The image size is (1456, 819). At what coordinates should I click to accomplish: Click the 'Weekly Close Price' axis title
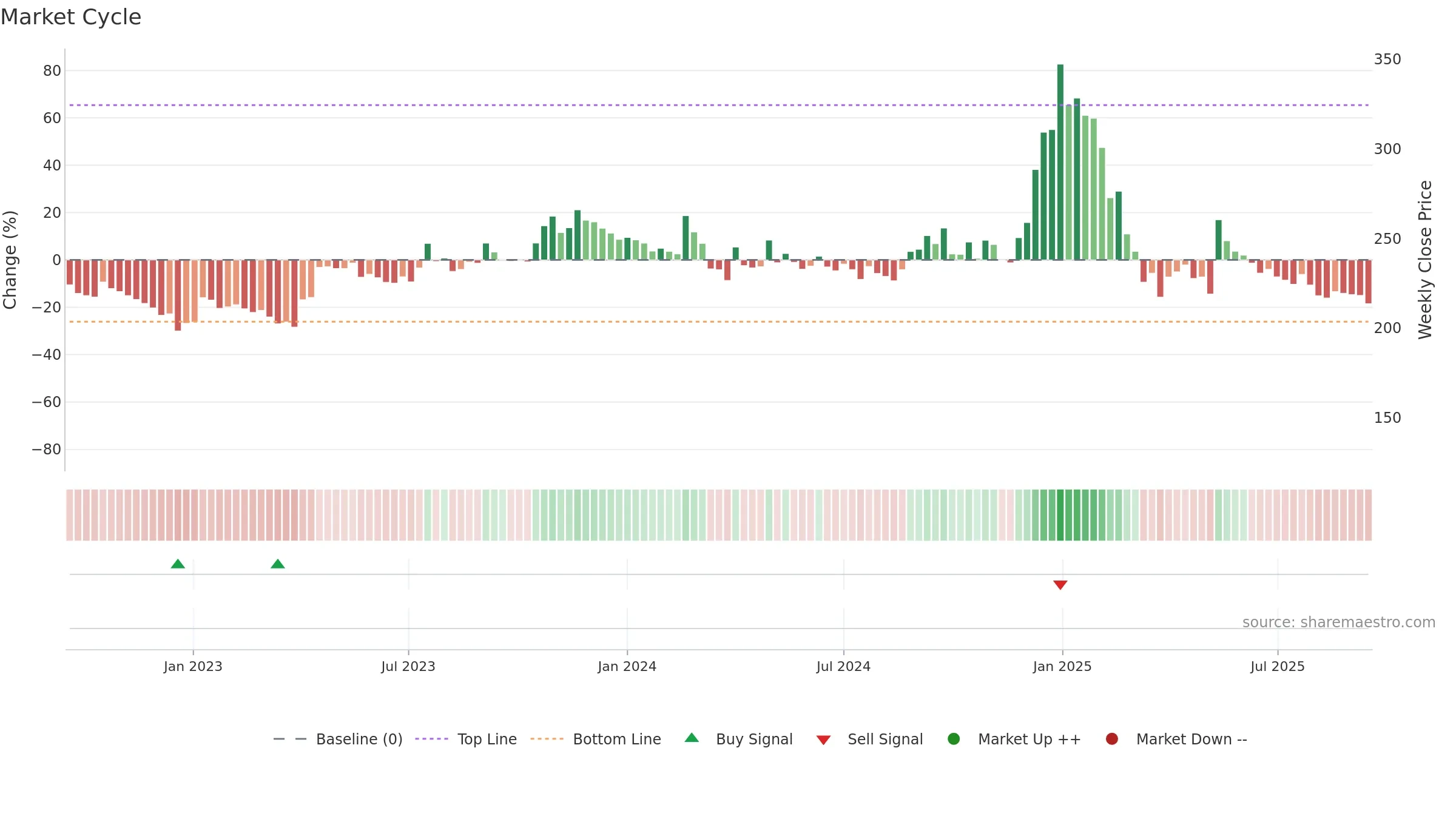click(1425, 260)
